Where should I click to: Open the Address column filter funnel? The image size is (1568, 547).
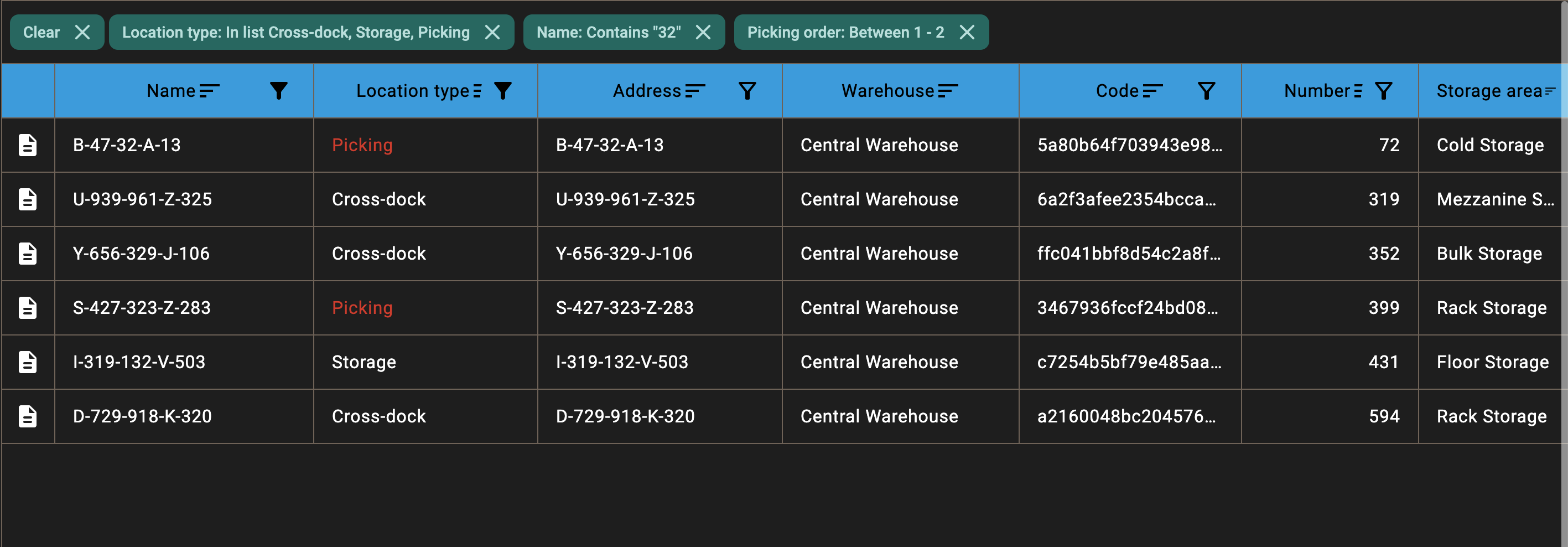point(747,91)
